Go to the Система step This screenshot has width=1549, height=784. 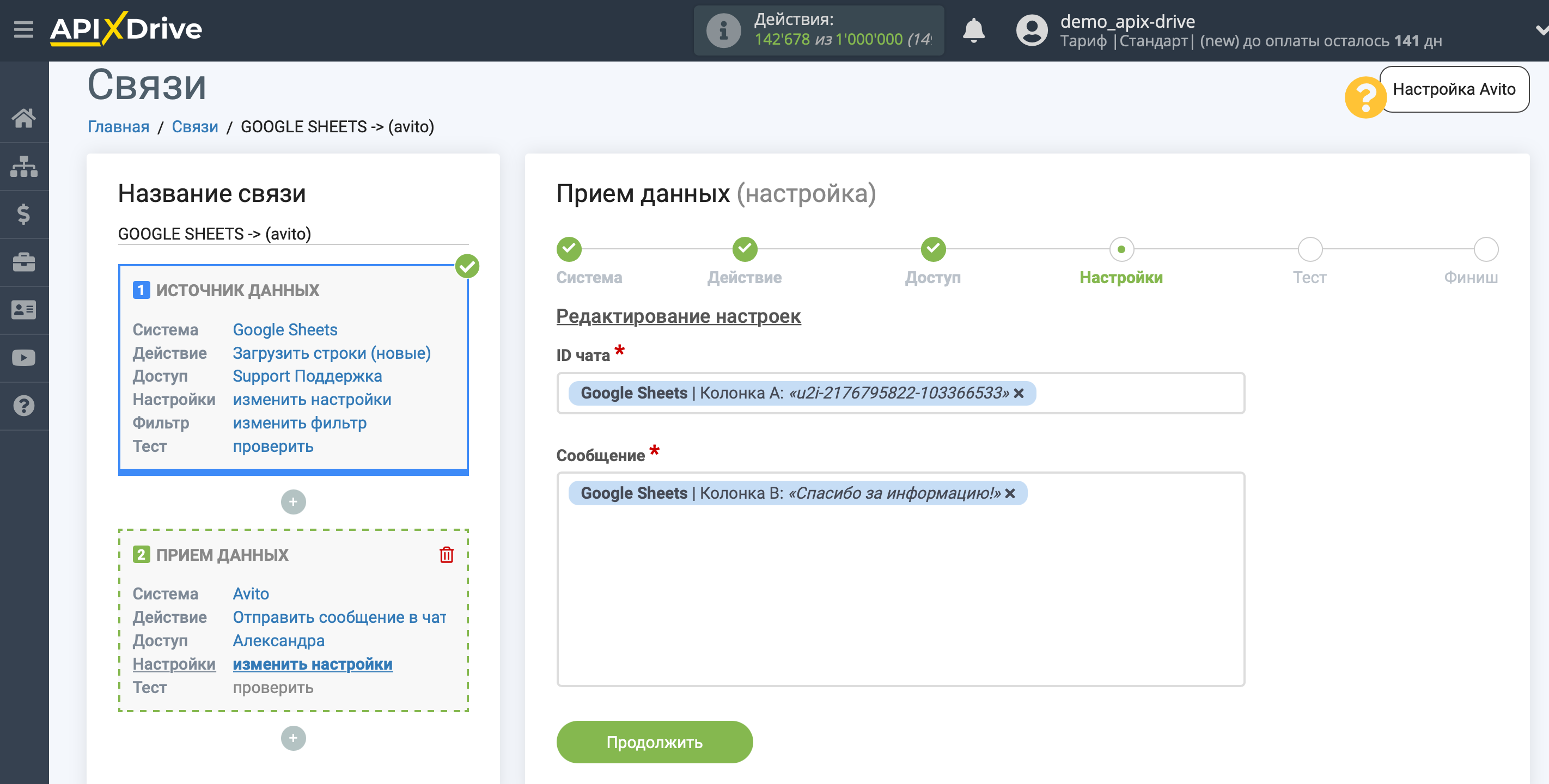click(x=569, y=249)
